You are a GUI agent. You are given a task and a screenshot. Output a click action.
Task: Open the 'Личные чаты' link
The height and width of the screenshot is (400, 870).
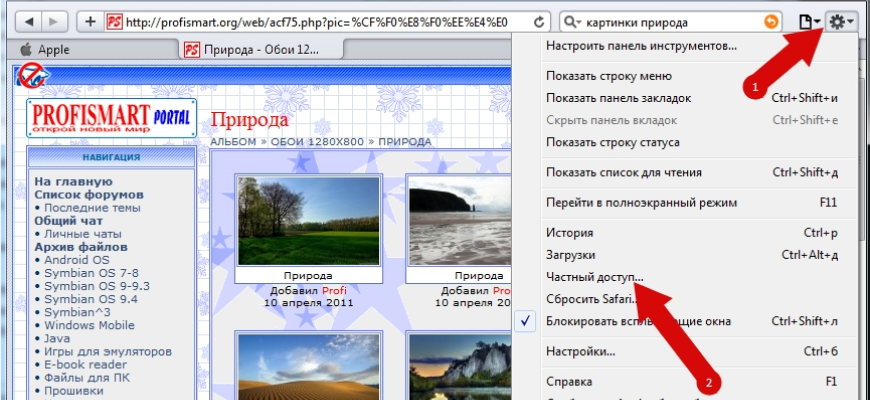tap(83, 234)
